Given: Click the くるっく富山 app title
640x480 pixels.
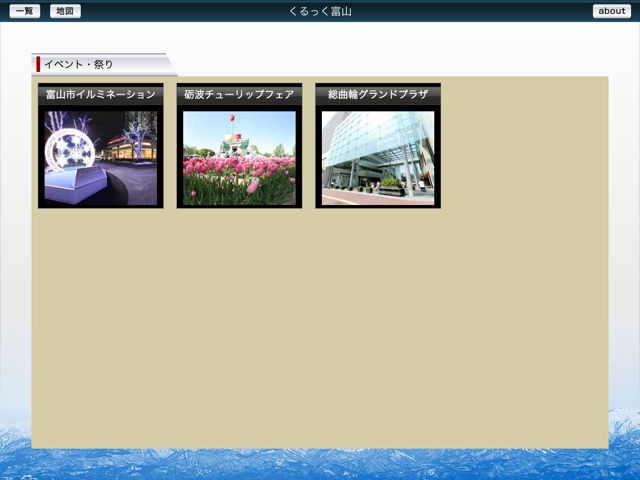Looking at the screenshot, I should [320, 11].
